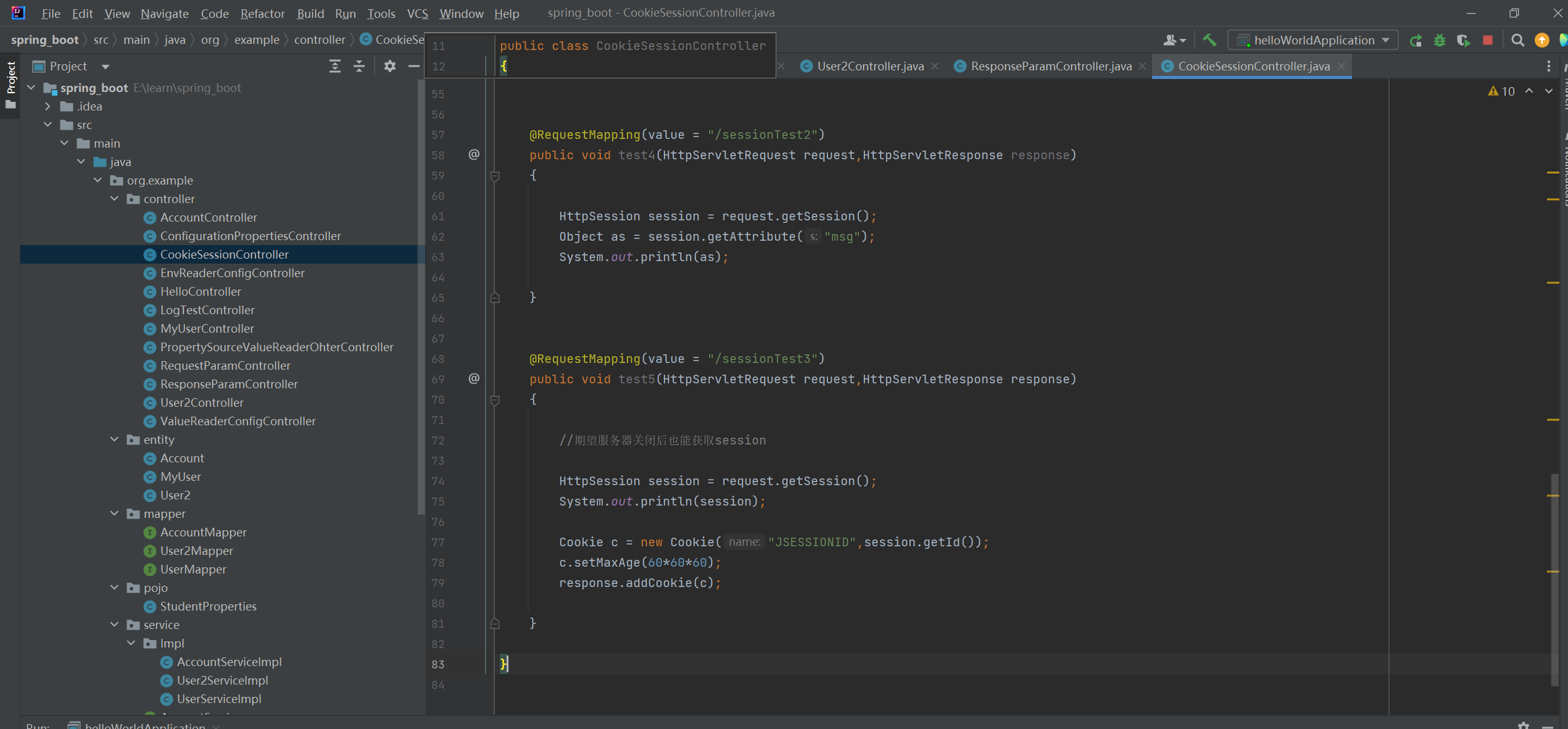Click the controller breadcrumb in navigation bar
The width and height of the screenshot is (1568, 729).
pyautogui.click(x=319, y=40)
